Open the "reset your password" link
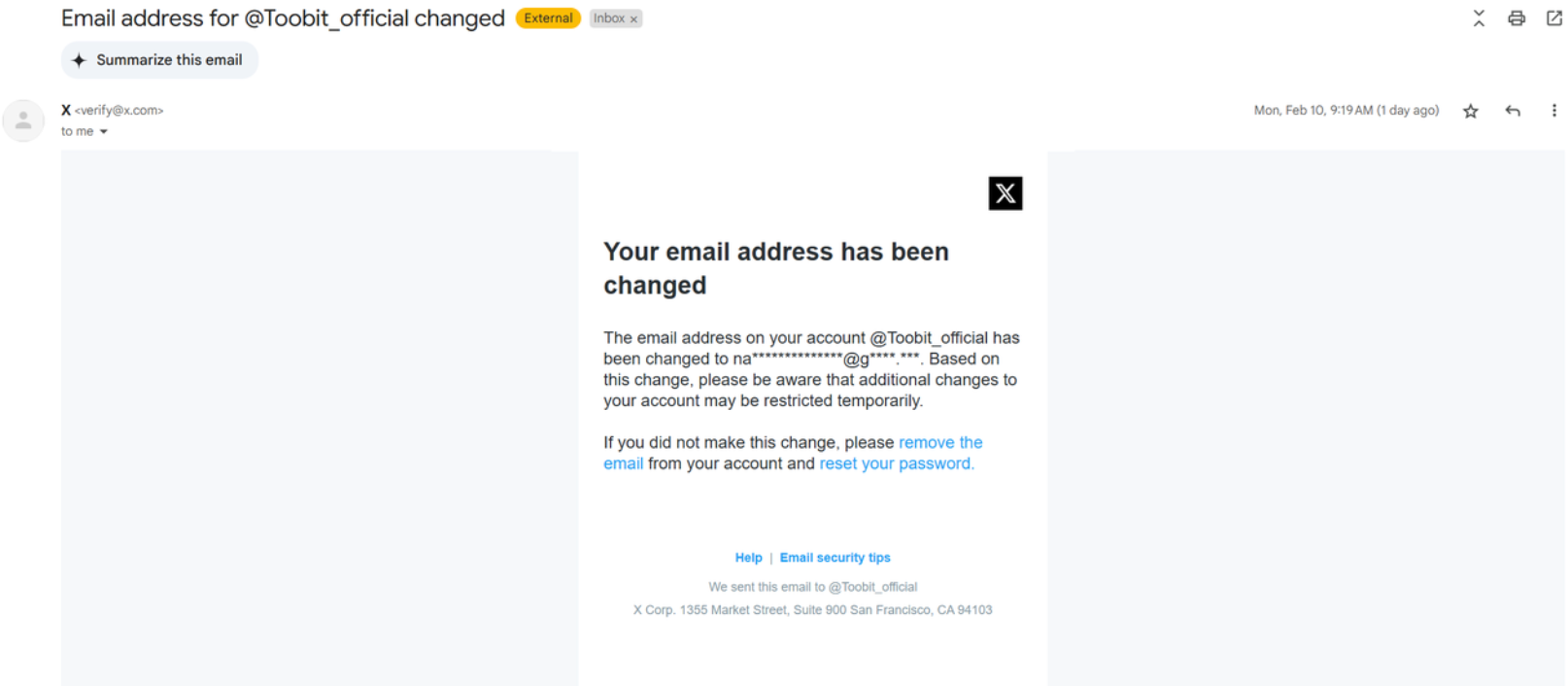This screenshot has width=1568, height=686. click(x=896, y=464)
